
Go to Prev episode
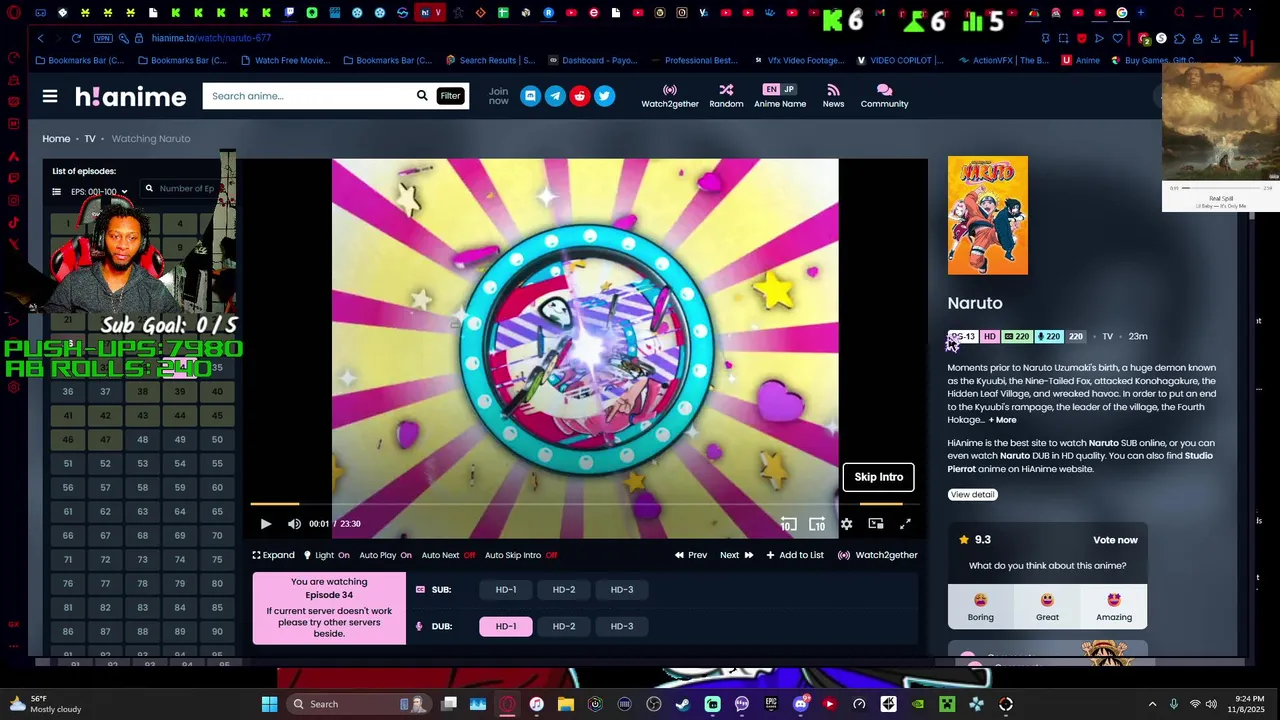pyautogui.click(x=691, y=555)
